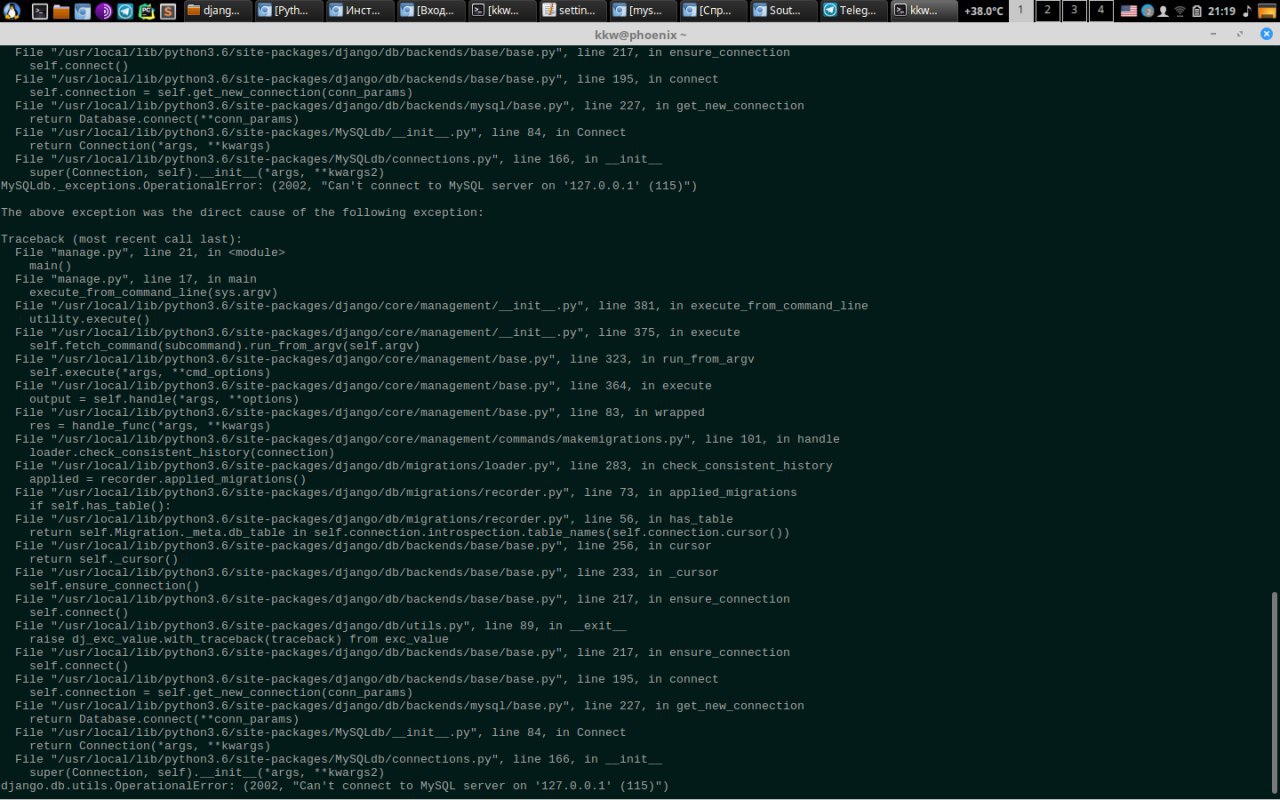Open the clock showing 21:19

(x=1221, y=11)
